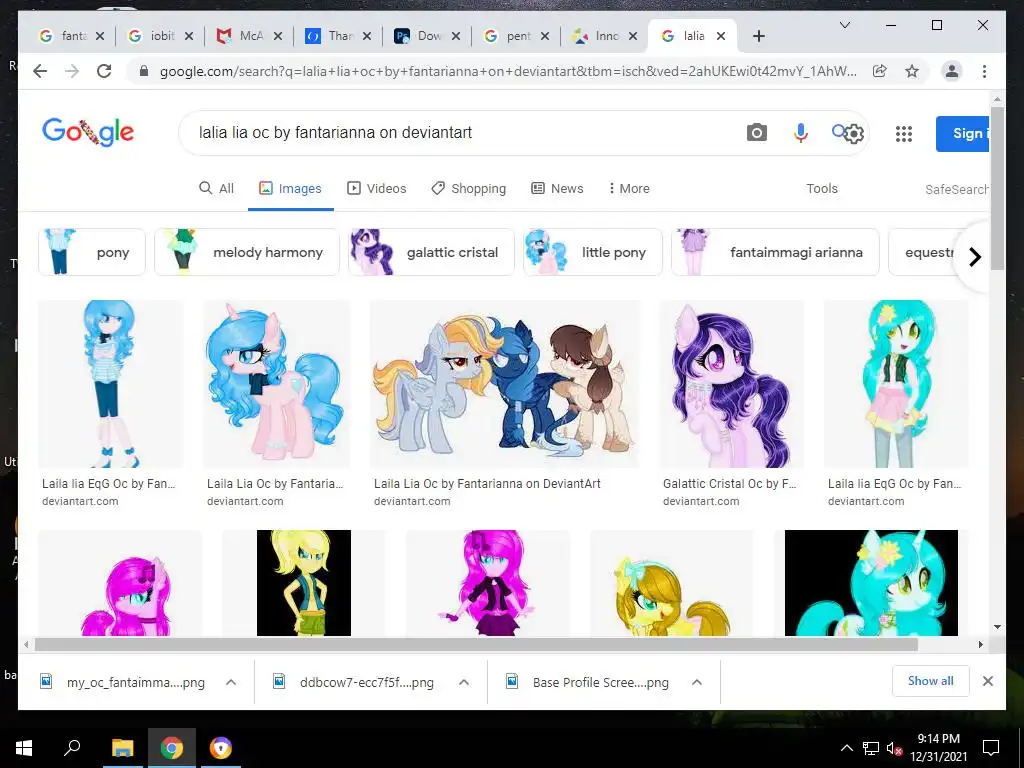The image size is (1024, 768).
Task: Open 'Laila Lia Oc by Fantarianna on DeviantArt' link
Action: 487,484
